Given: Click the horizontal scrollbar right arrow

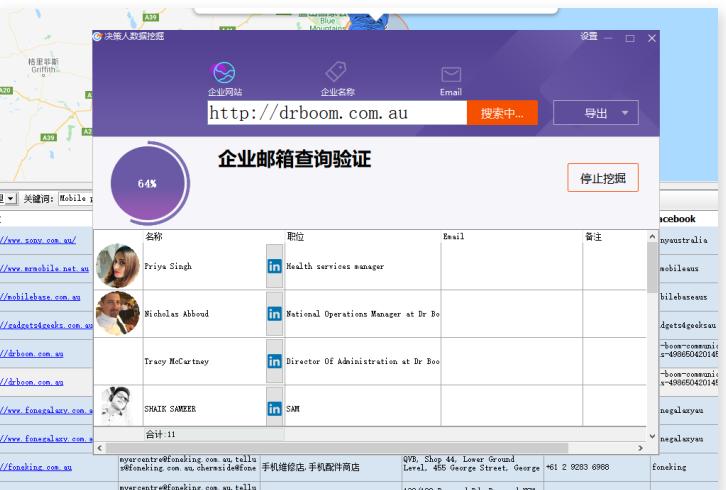Looking at the screenshot, I should [640, 448].
